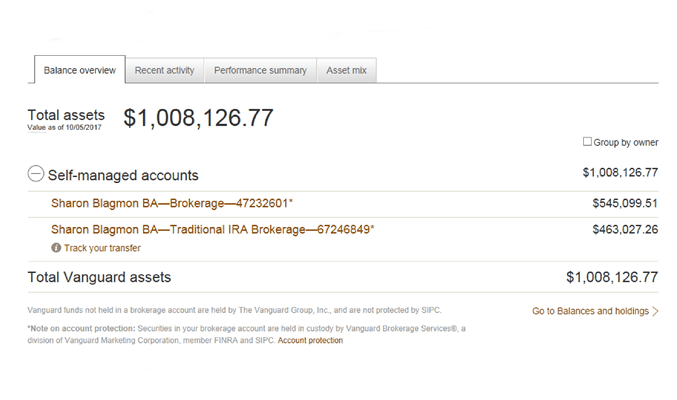Switch to the Recent activity tab
Image resolution: width=677 pixels, height=400 pixels.
tap(164, 71)
